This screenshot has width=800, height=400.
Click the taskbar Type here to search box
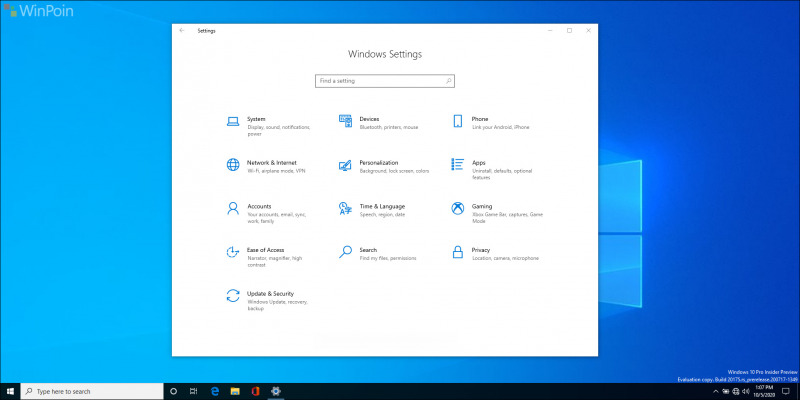tap(92, 391)
